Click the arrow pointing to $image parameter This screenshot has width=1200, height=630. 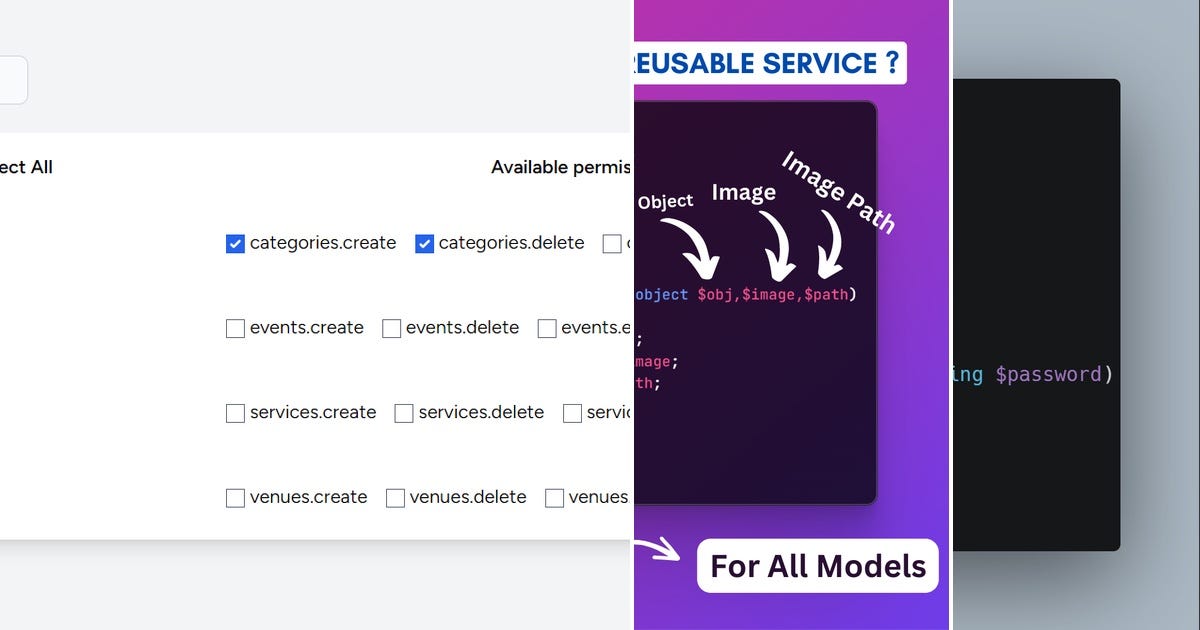(x=778, y=250)
